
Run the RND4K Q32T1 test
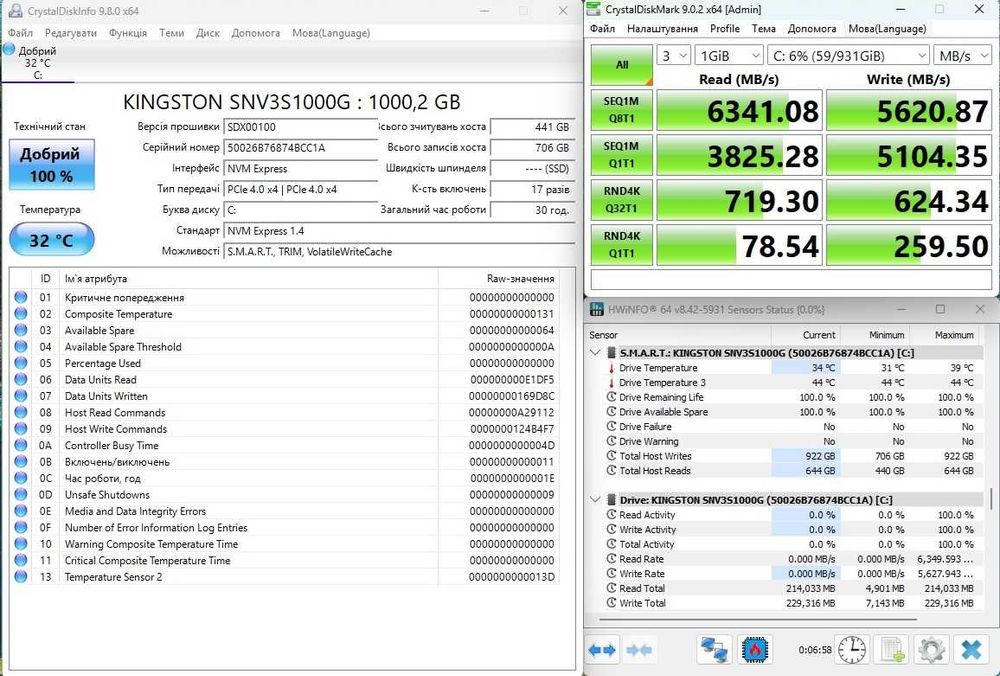point(622,200)
